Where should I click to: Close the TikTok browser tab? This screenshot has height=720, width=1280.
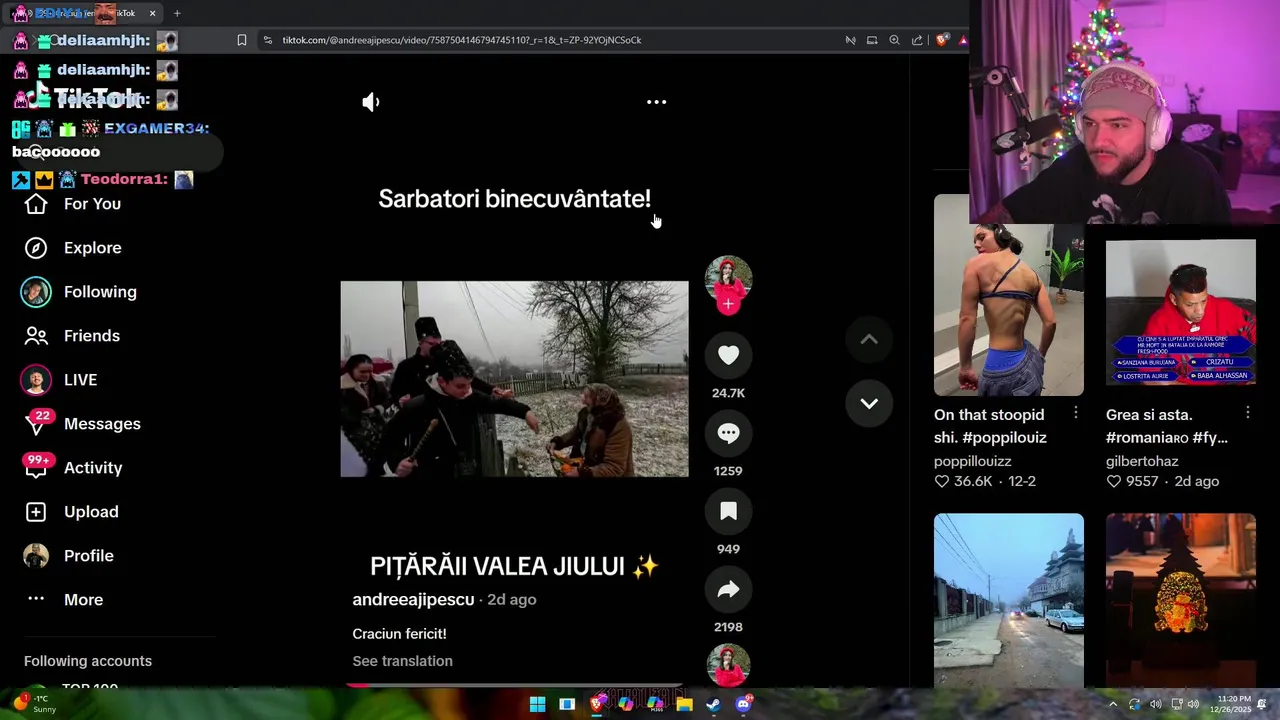pyautogui.click(x=152, y=13)
